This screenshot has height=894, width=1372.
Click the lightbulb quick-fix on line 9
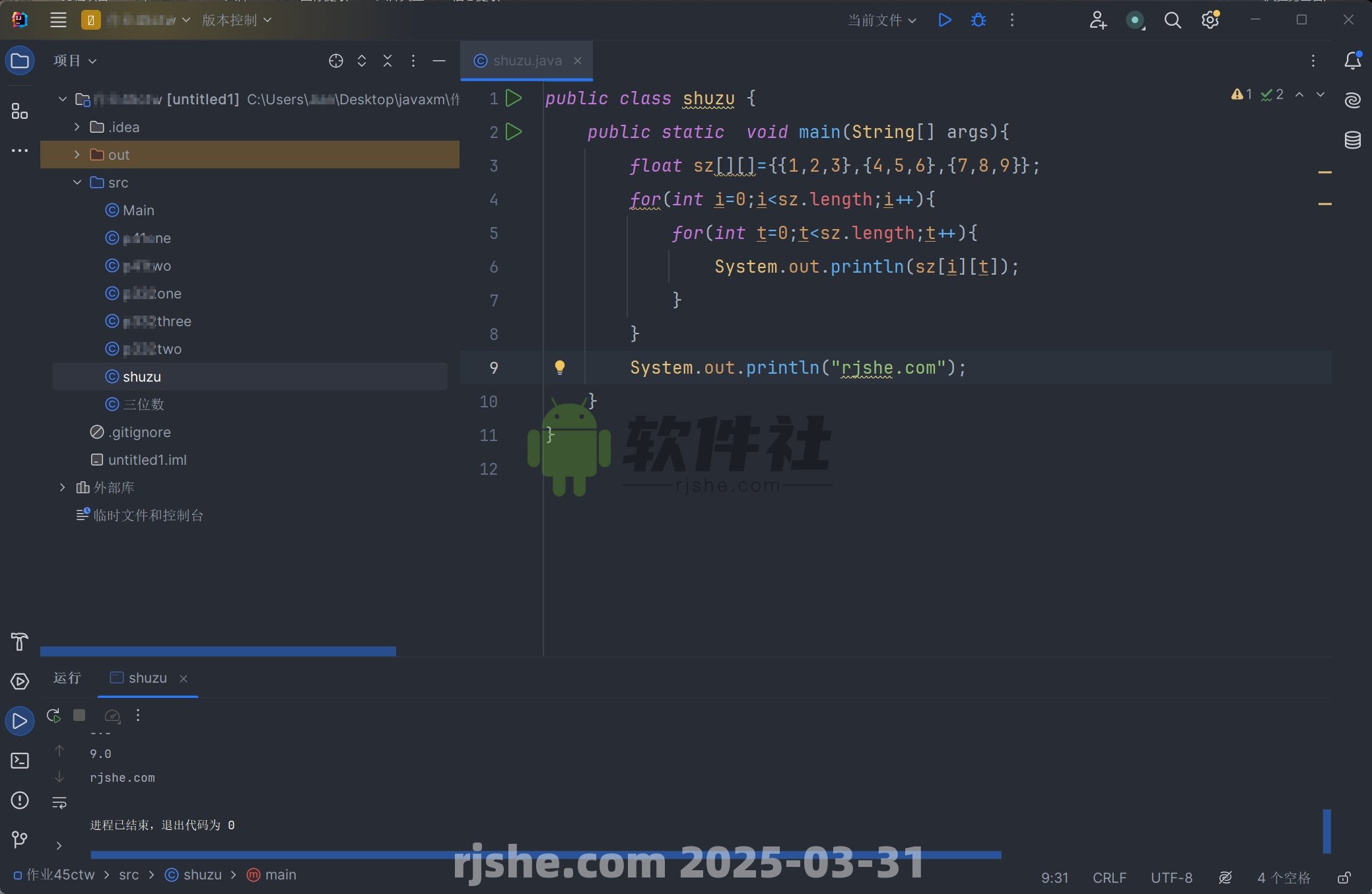(x=560, y=367)
